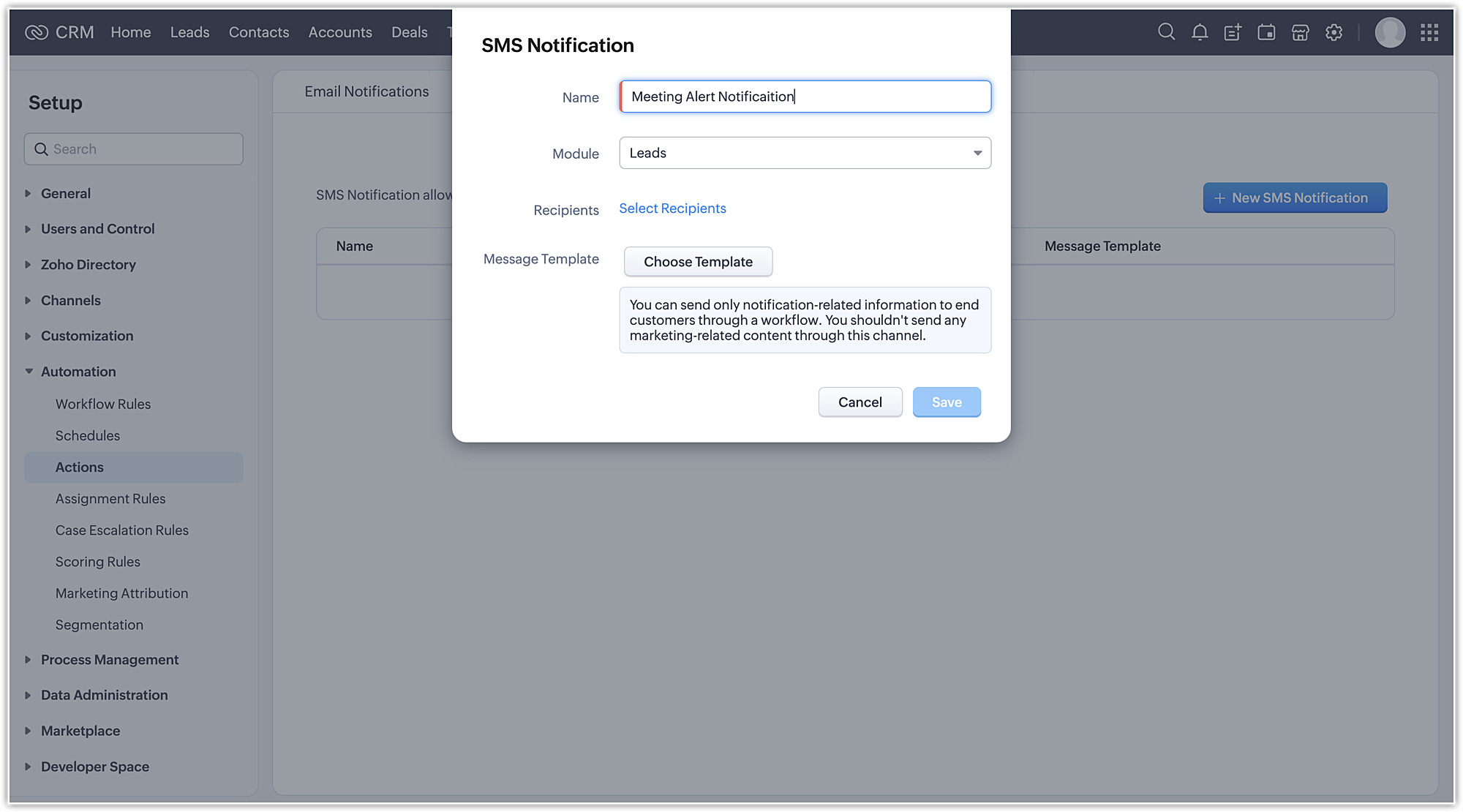
Task: Open the notifications bell icon
Action: click(1200, 32)
